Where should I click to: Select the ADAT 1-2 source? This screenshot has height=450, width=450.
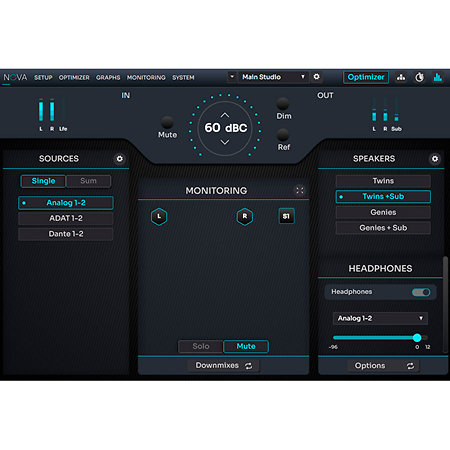click(66, 218)
